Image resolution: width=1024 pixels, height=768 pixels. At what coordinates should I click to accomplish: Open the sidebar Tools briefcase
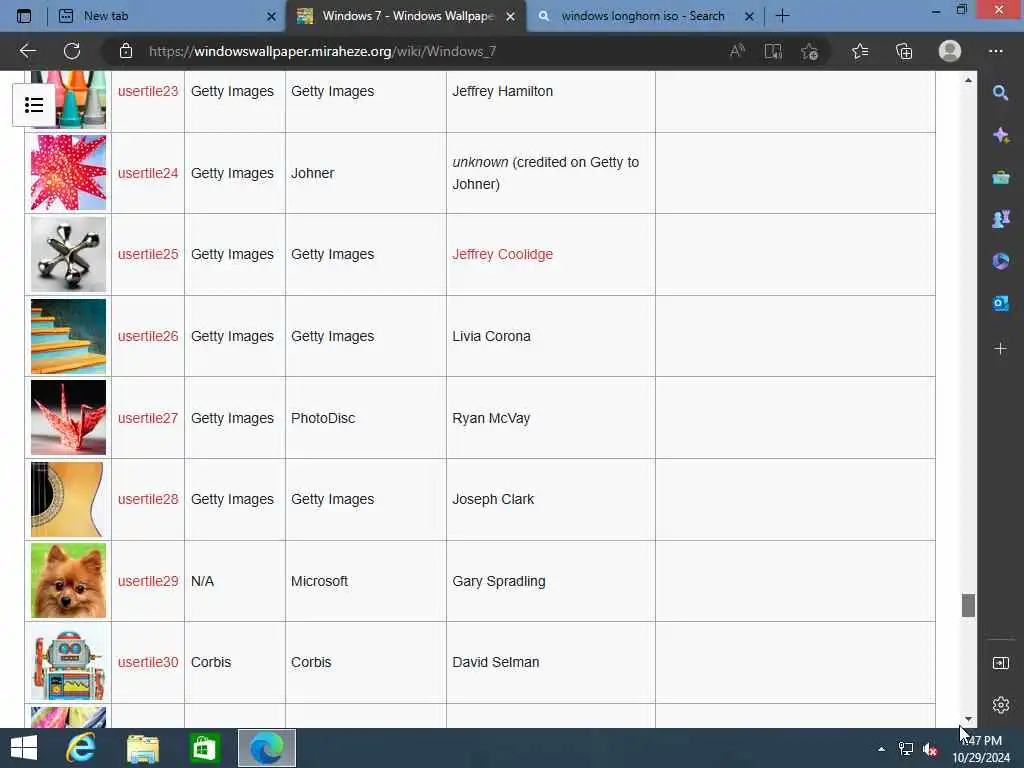pyautogui.click(x=1000, y=177)
